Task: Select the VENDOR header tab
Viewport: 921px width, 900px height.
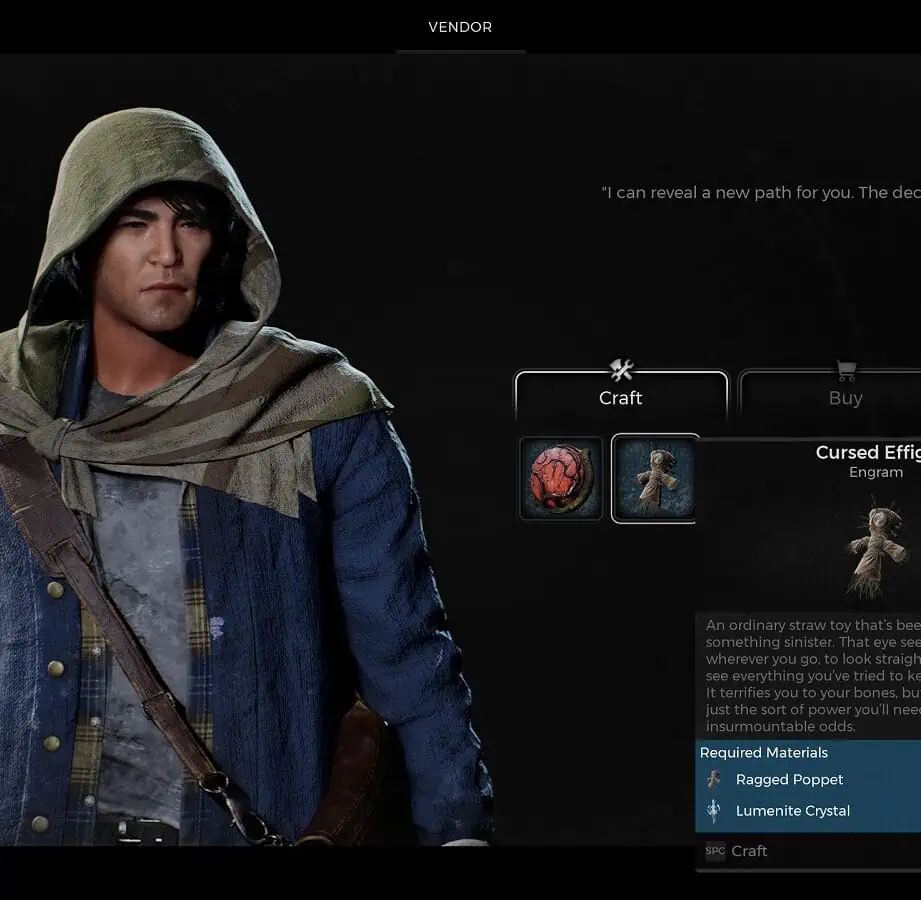Action: 460,27
